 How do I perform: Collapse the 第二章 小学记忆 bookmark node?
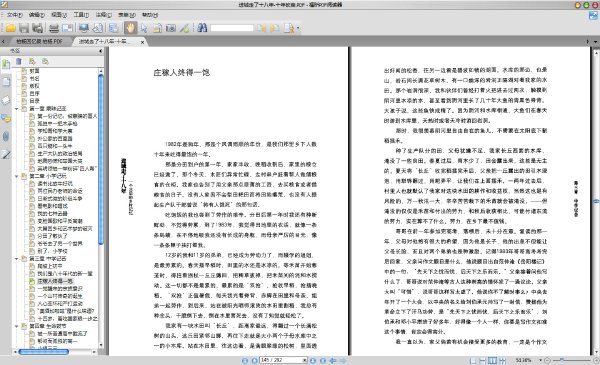click(x=17, y=176)
